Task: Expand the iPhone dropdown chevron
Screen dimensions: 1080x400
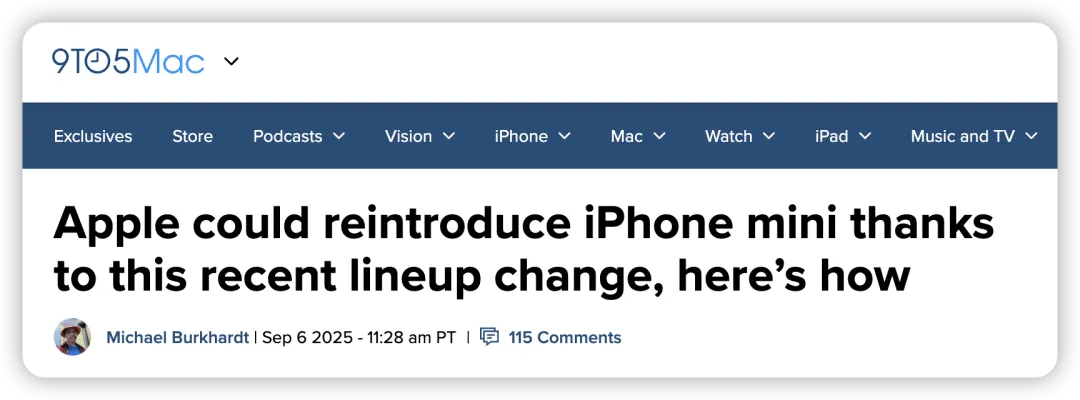Action: coord(564,136)
